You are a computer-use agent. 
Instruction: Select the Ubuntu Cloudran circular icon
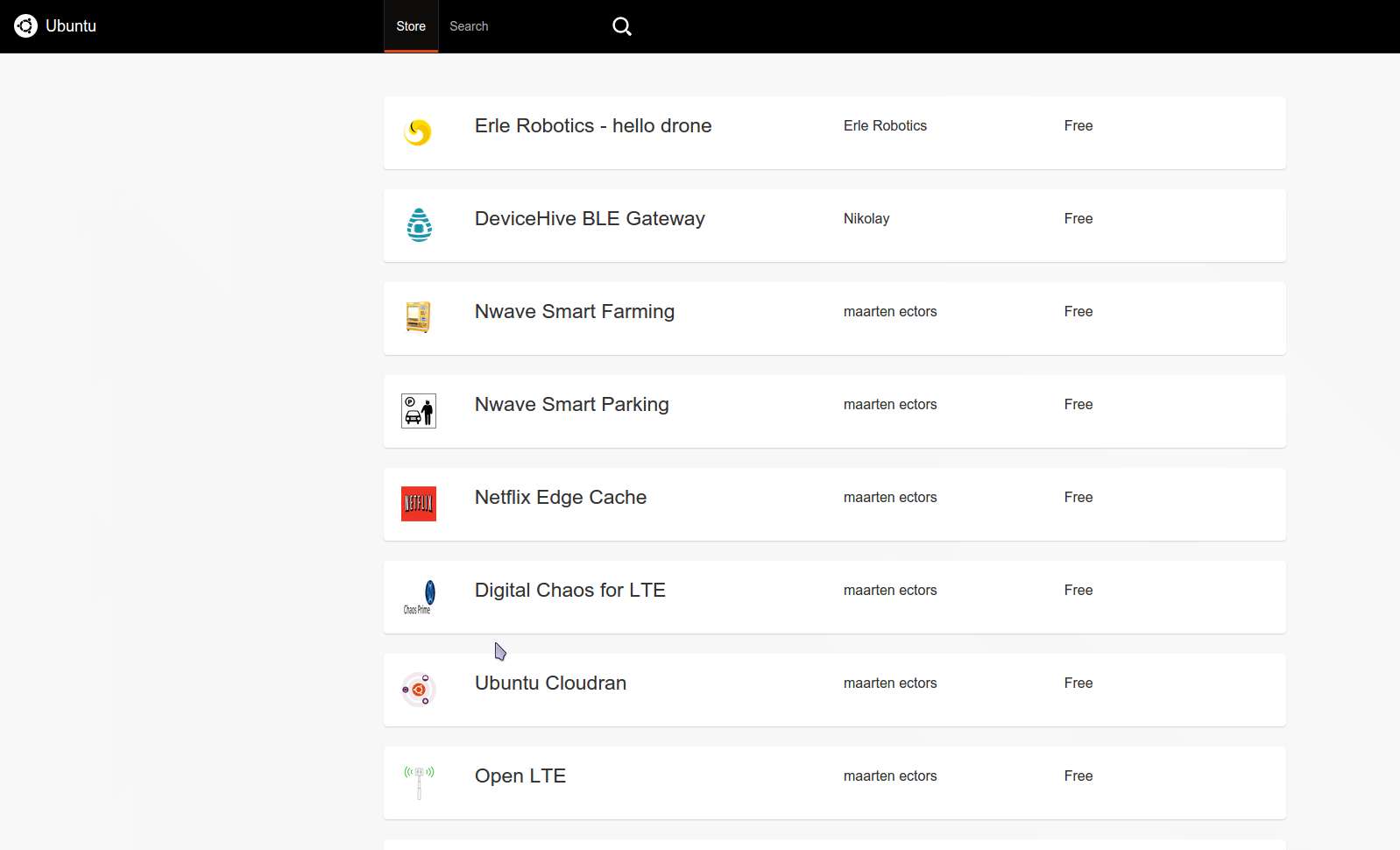(419, 690)
